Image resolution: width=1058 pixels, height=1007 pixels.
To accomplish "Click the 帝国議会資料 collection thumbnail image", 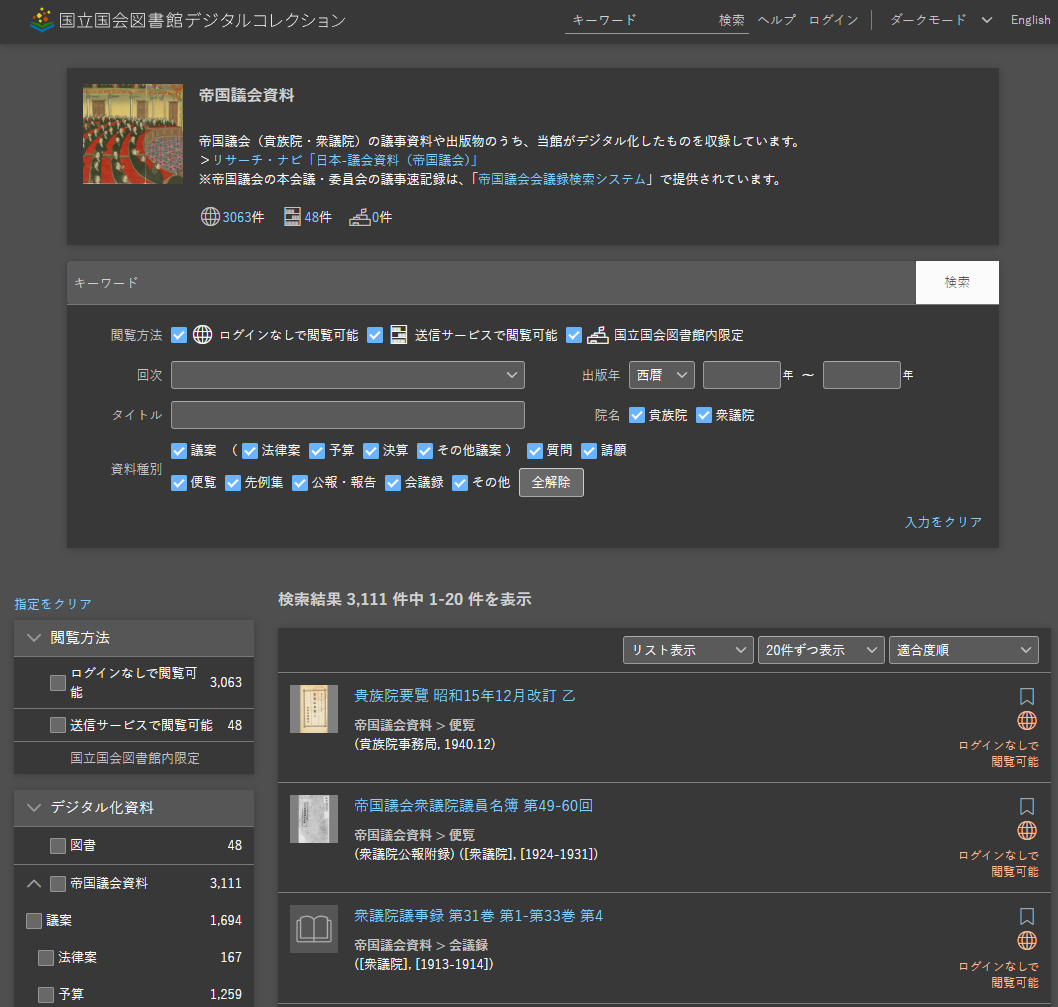I will pyautogui.click(x=133, y=134).
